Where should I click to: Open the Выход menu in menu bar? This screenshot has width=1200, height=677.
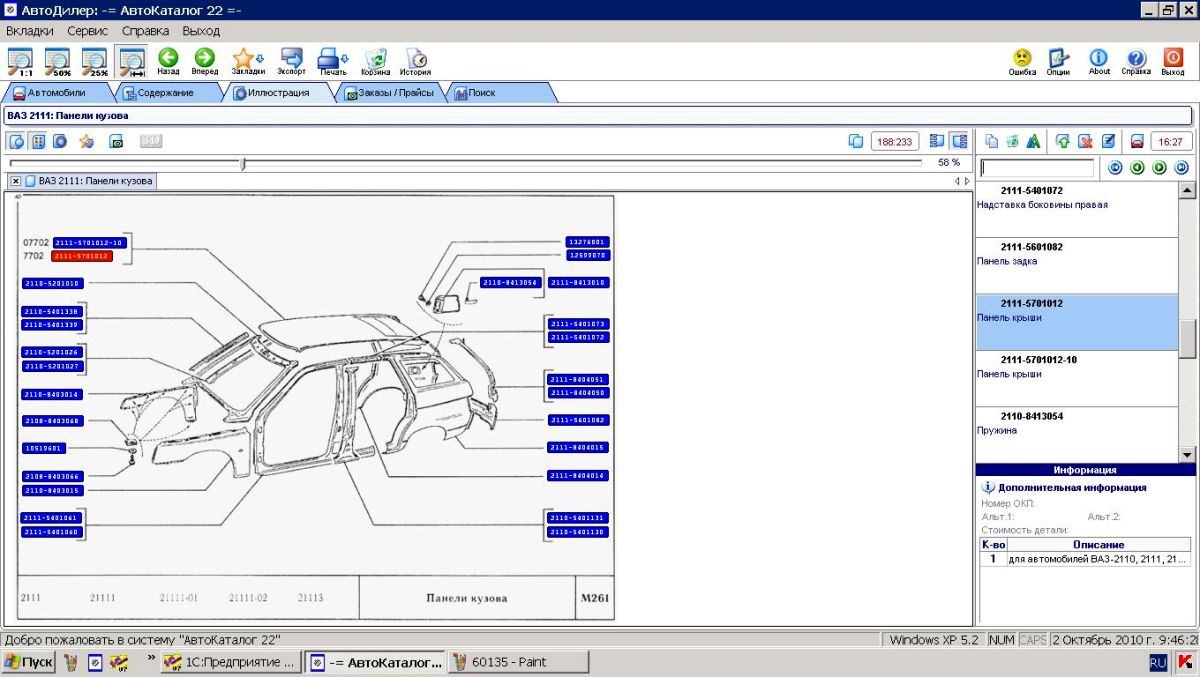[201, 31]
